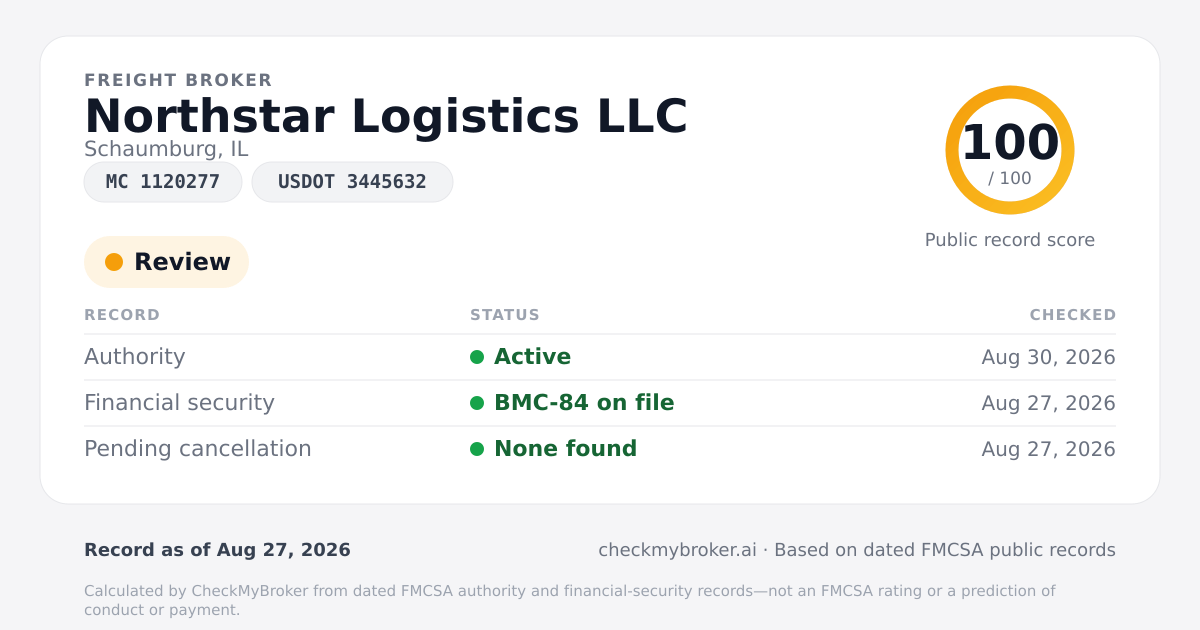This screenshot has width=1200, height=630.
Task: Click the orange Review status dot
Action: tap(114, 262)
